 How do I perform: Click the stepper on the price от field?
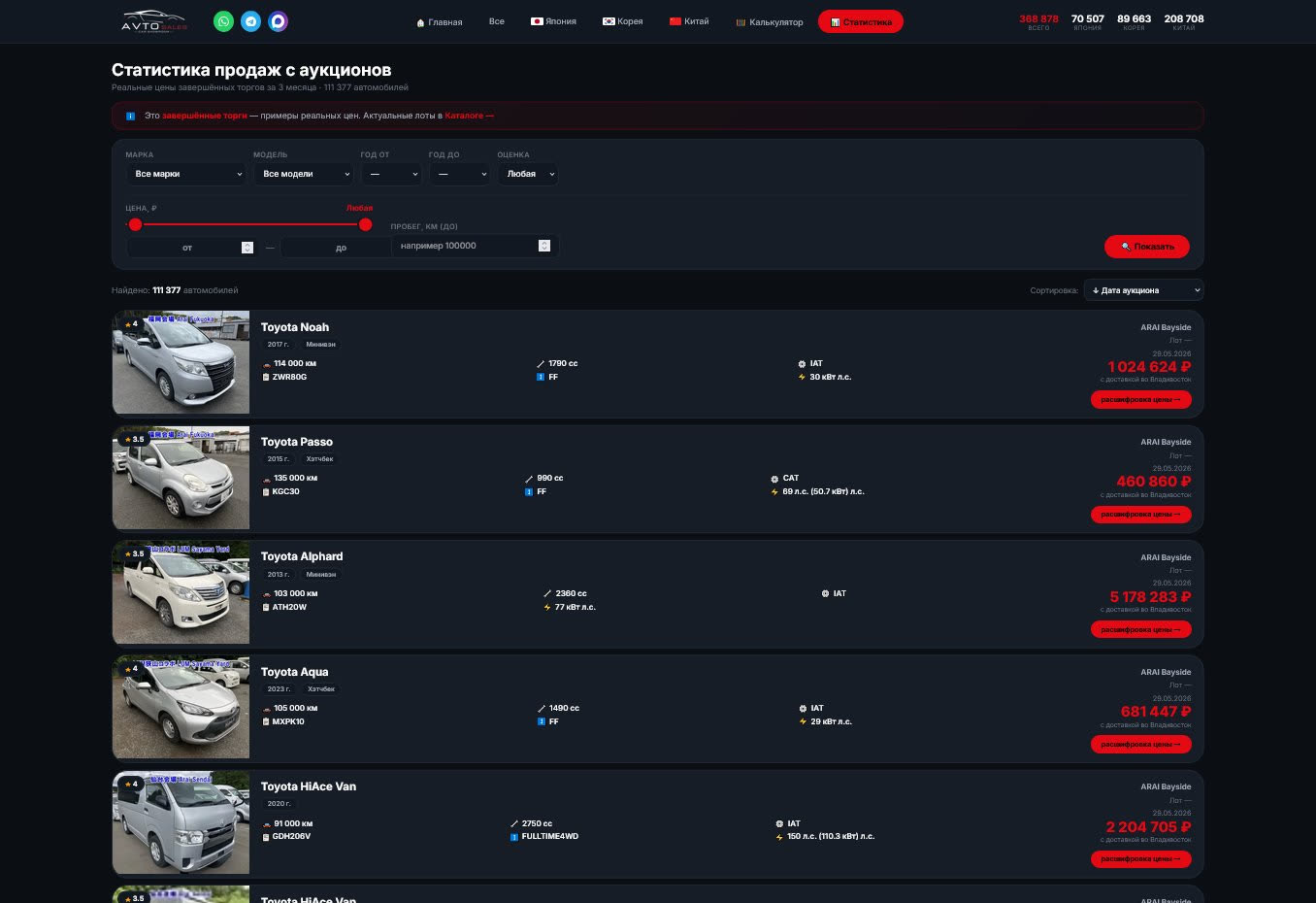pyautogui.click(x=247, y=248)
